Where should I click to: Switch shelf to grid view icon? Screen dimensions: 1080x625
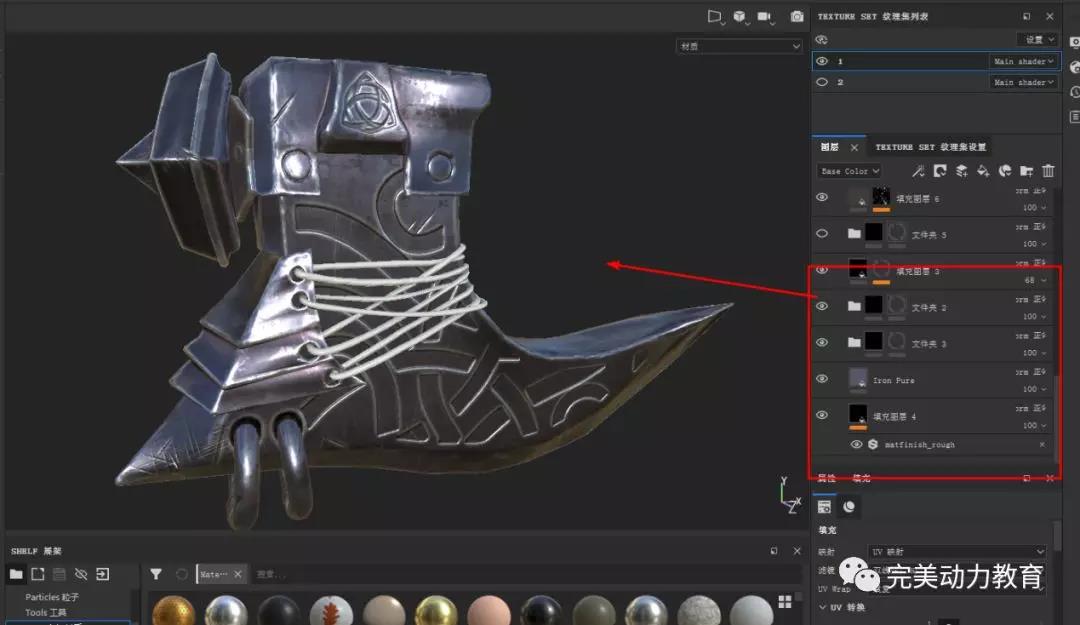[785, 601]
